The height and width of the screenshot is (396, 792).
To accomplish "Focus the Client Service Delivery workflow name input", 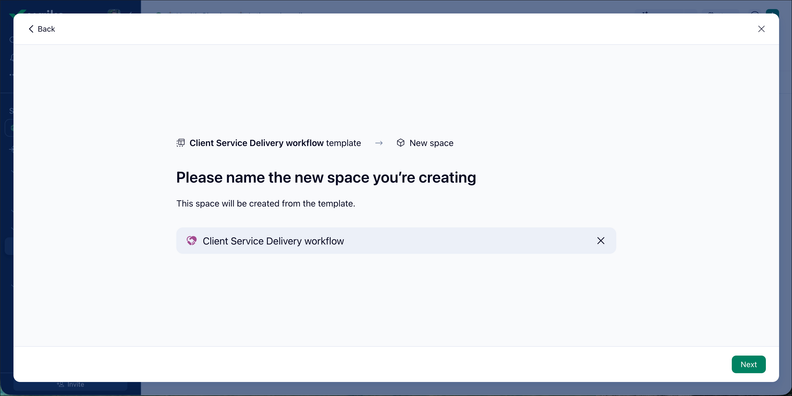I will coord(396,241).
